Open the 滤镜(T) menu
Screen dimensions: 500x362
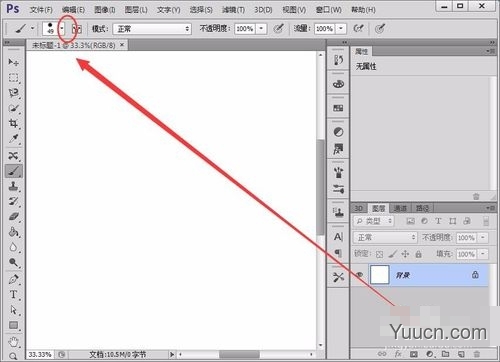233,10
